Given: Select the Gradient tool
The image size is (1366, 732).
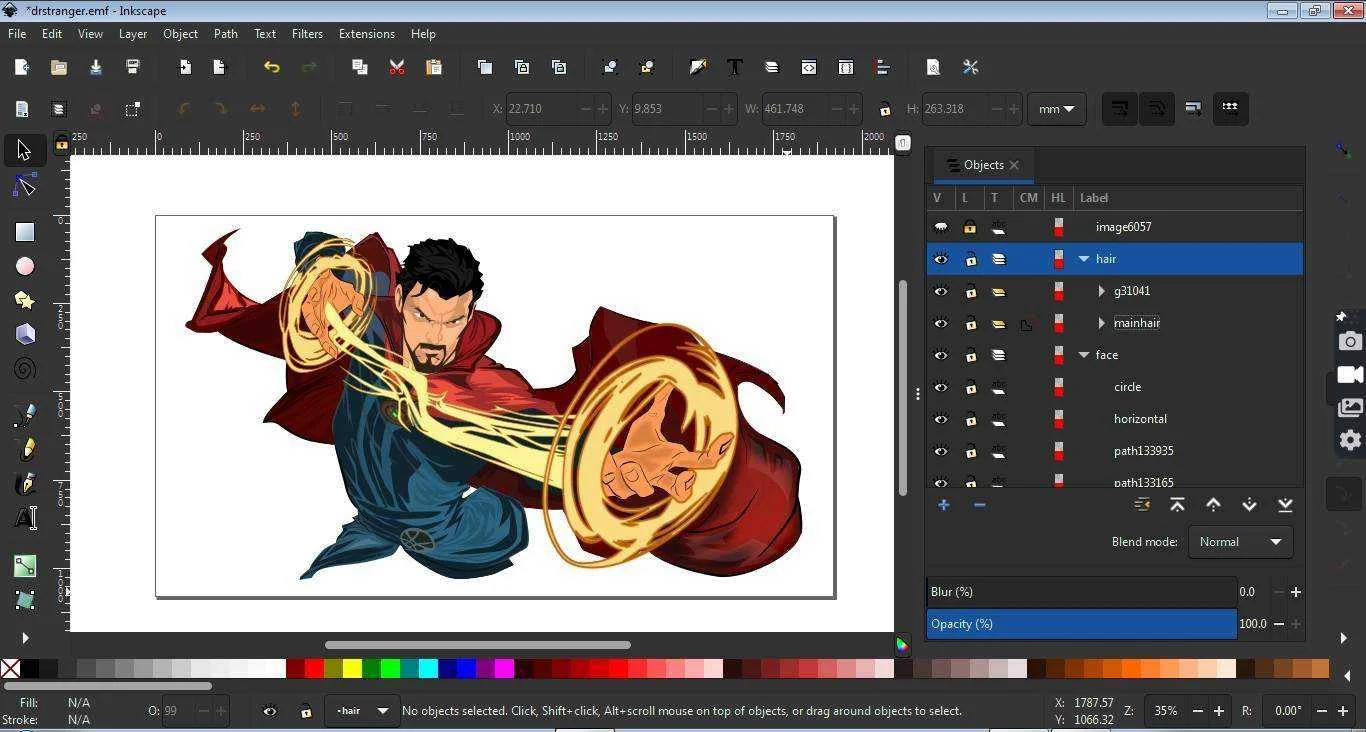Looking at the screenshot, I should pyautogui.click(x=24, y=566).
